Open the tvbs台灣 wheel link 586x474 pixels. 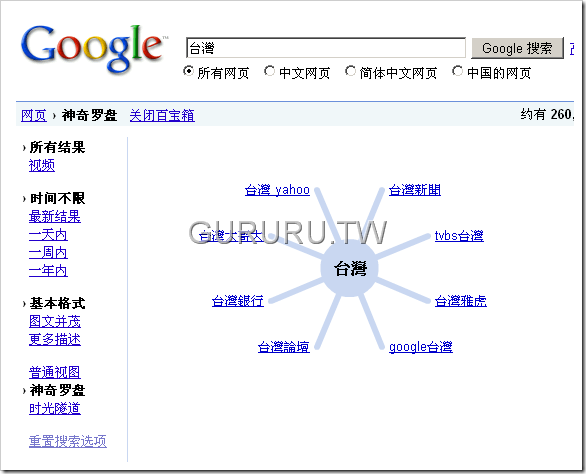[x=459, y=236]
